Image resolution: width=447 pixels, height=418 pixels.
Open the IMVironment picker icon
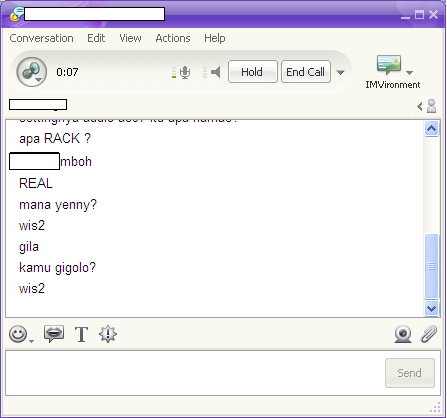point(389,65)
